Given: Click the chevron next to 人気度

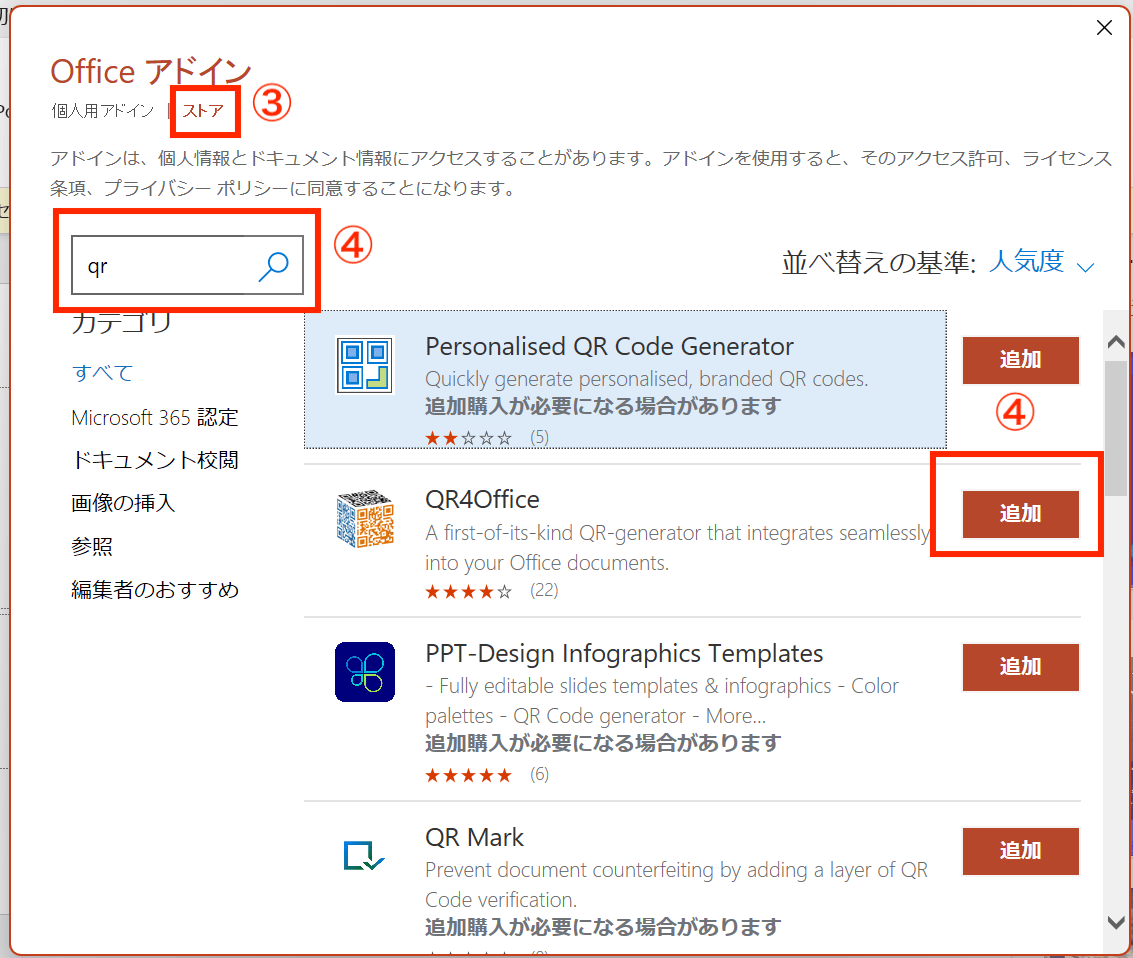Looking at the screenshot, I should pyautogui.click(x=1086, y=266).
